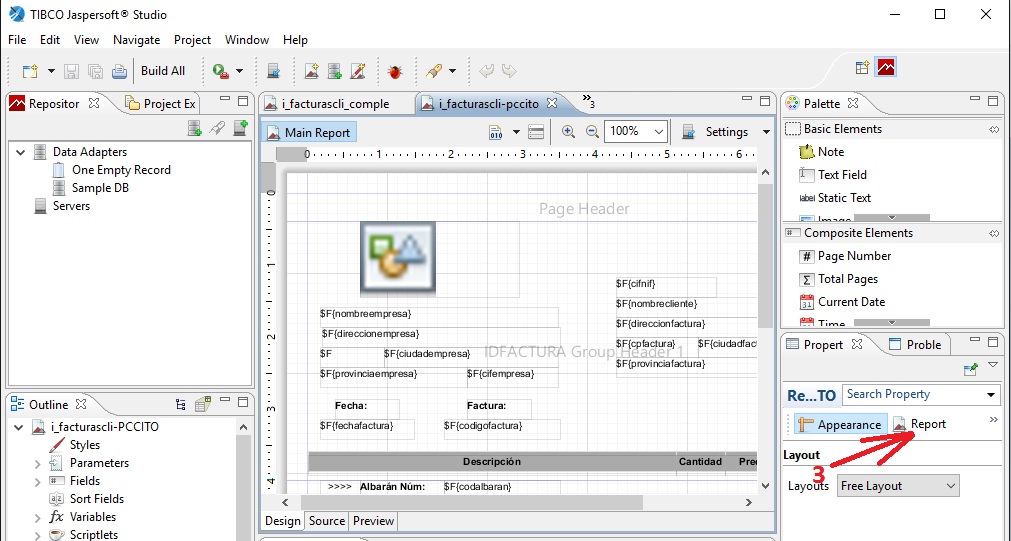This screenshot has height=541, width=1011.
Task: Switch to the Problems tab
Action: pos(914,345)
